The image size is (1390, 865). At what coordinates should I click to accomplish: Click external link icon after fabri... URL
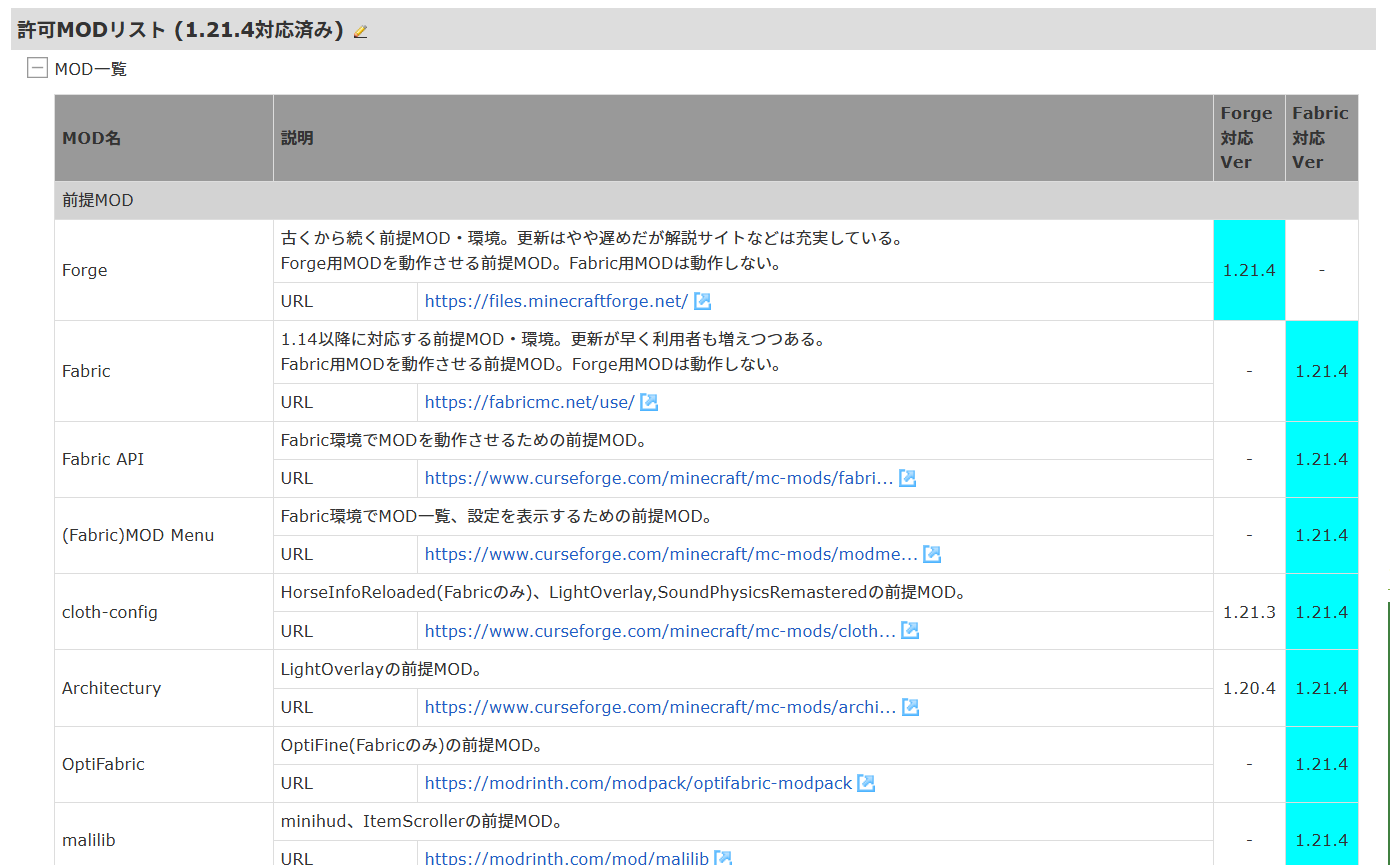908,478
